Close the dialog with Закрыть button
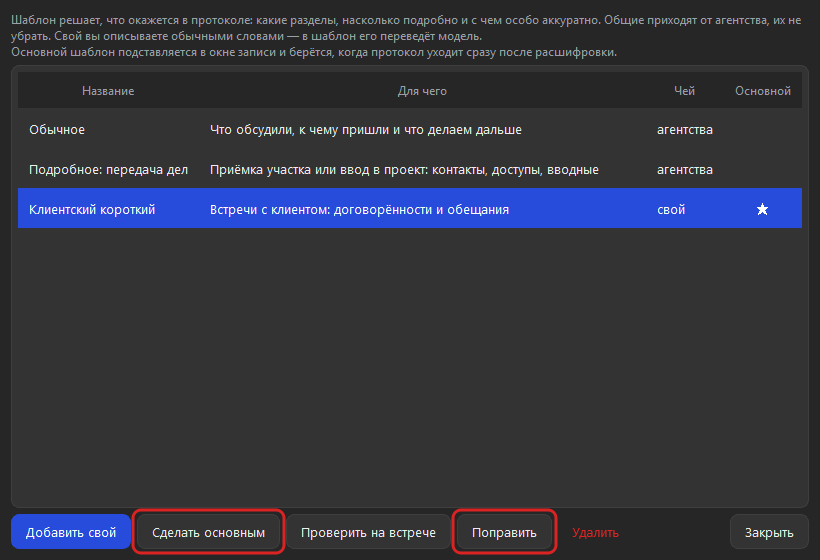Viewport: 820px width, 560px height. [x=769, y=532]
